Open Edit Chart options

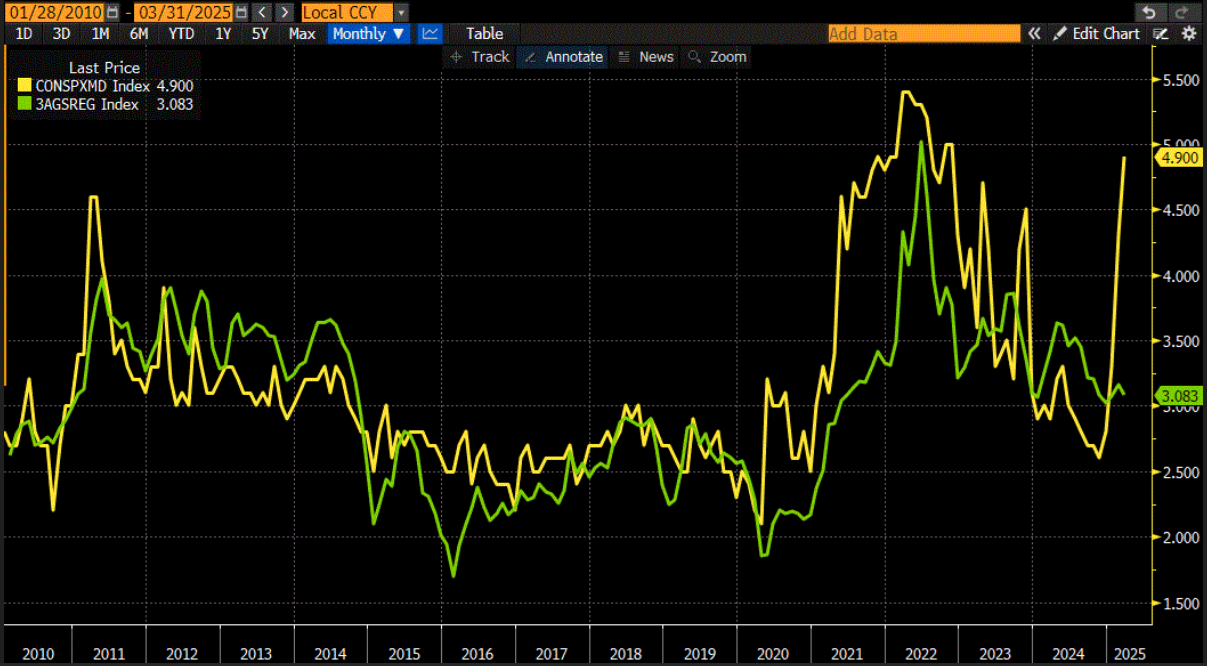click(x=1096, y=33)
